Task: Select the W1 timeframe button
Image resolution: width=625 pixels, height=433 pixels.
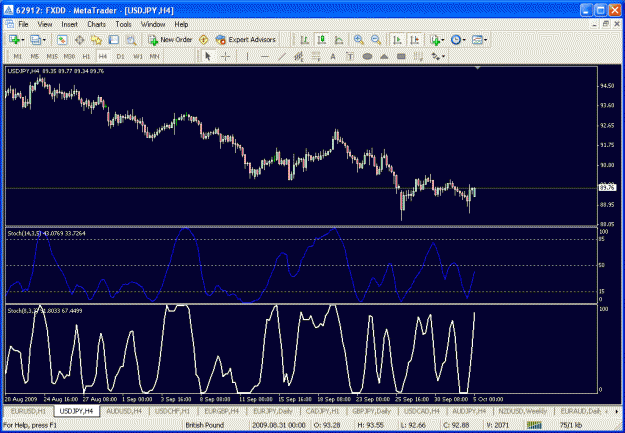Action: tap(138, 57)
